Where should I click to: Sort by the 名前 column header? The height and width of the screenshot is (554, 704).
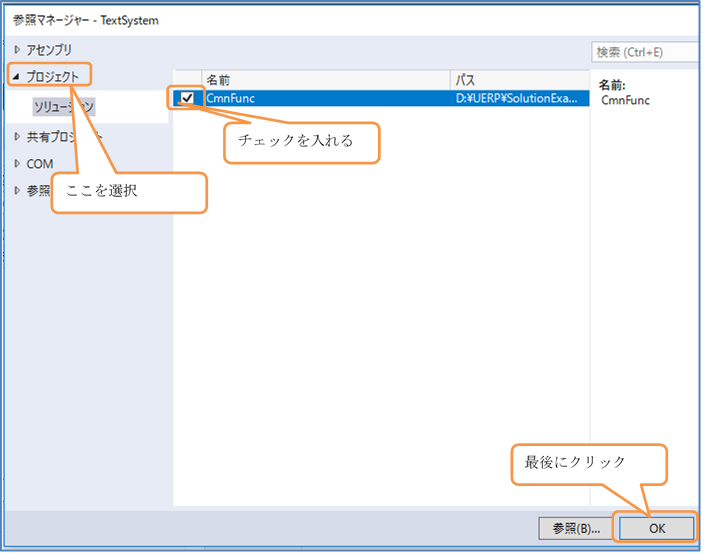[218, 79]
